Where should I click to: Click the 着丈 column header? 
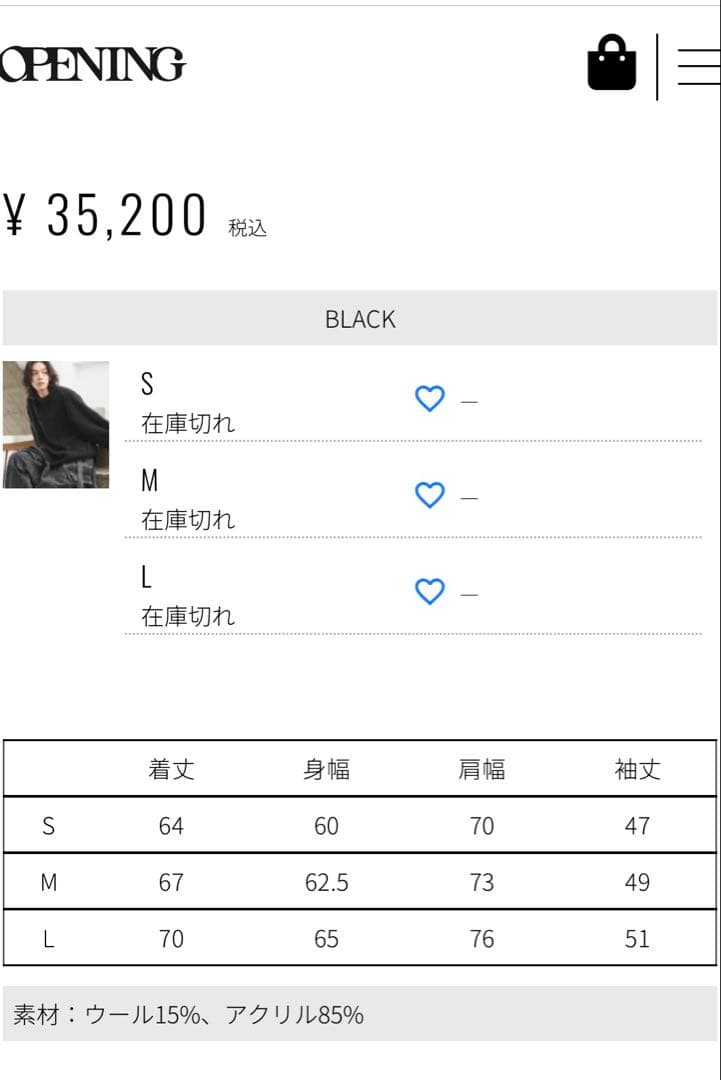click(171, 769)
